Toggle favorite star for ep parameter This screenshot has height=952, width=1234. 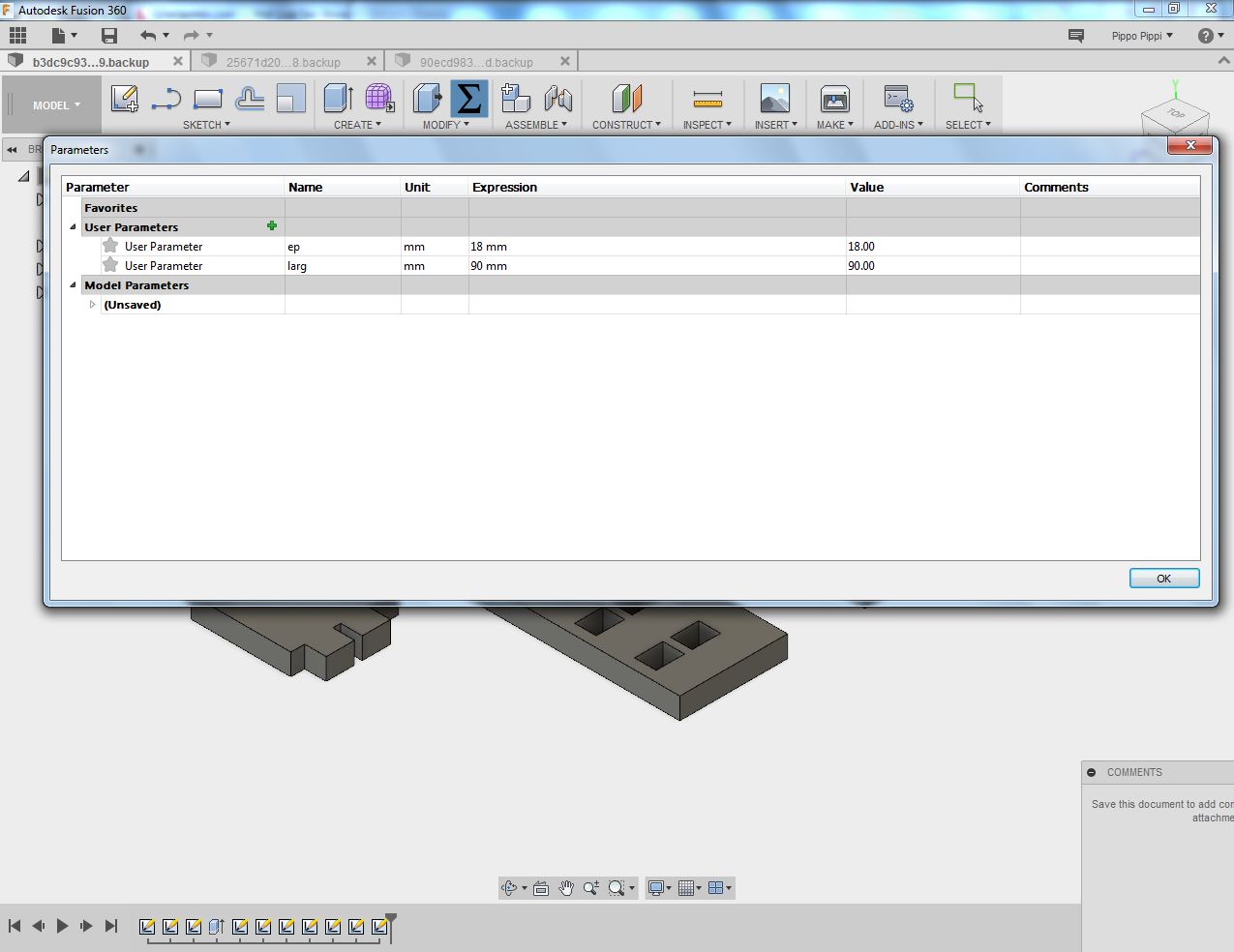(x=110, y=246)
